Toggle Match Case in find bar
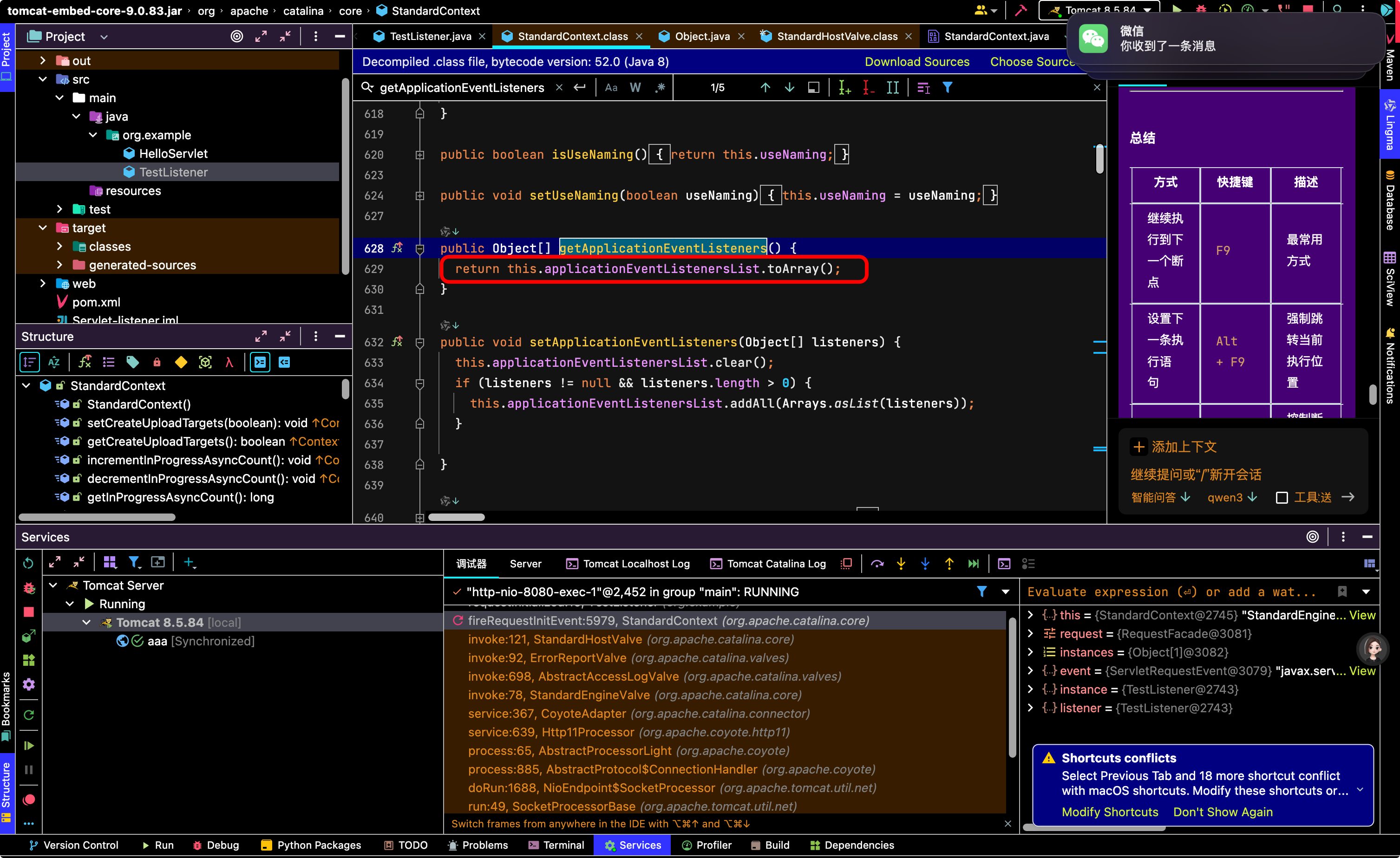The image size is (1400, 858). [611, 87]
